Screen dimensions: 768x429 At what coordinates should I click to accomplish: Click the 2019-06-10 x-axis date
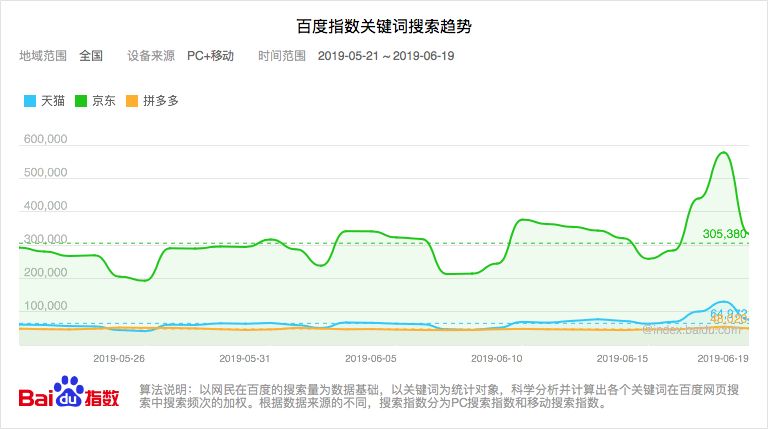tap(497, 358)
